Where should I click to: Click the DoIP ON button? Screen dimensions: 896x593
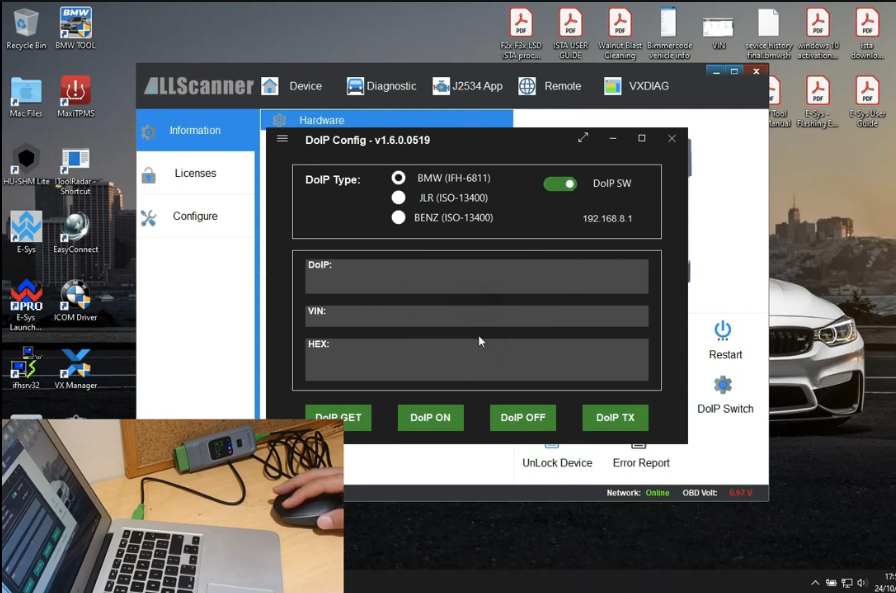(430, 418)
